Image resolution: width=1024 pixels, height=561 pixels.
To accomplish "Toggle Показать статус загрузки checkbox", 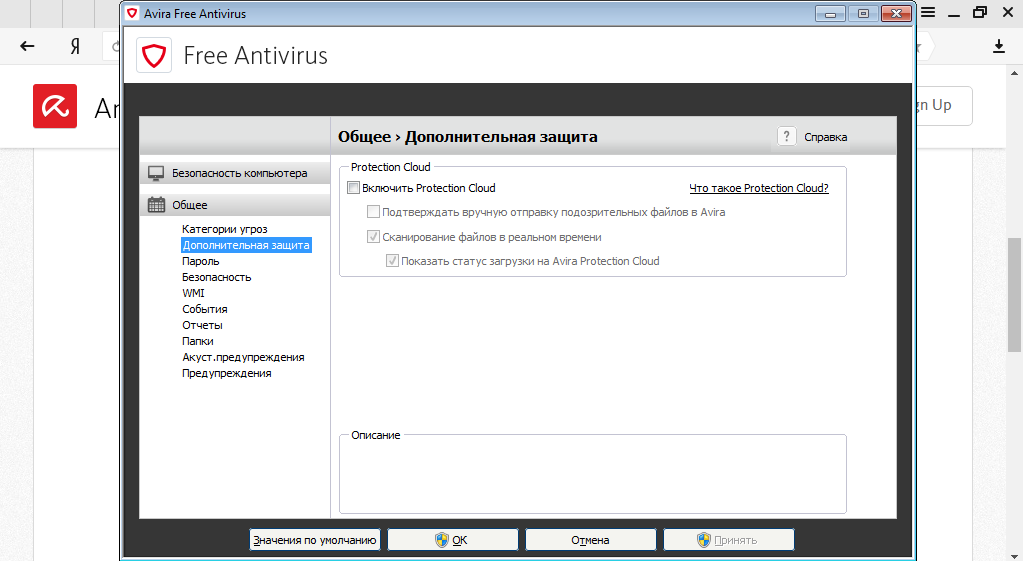I will click(x=392, y=261).
